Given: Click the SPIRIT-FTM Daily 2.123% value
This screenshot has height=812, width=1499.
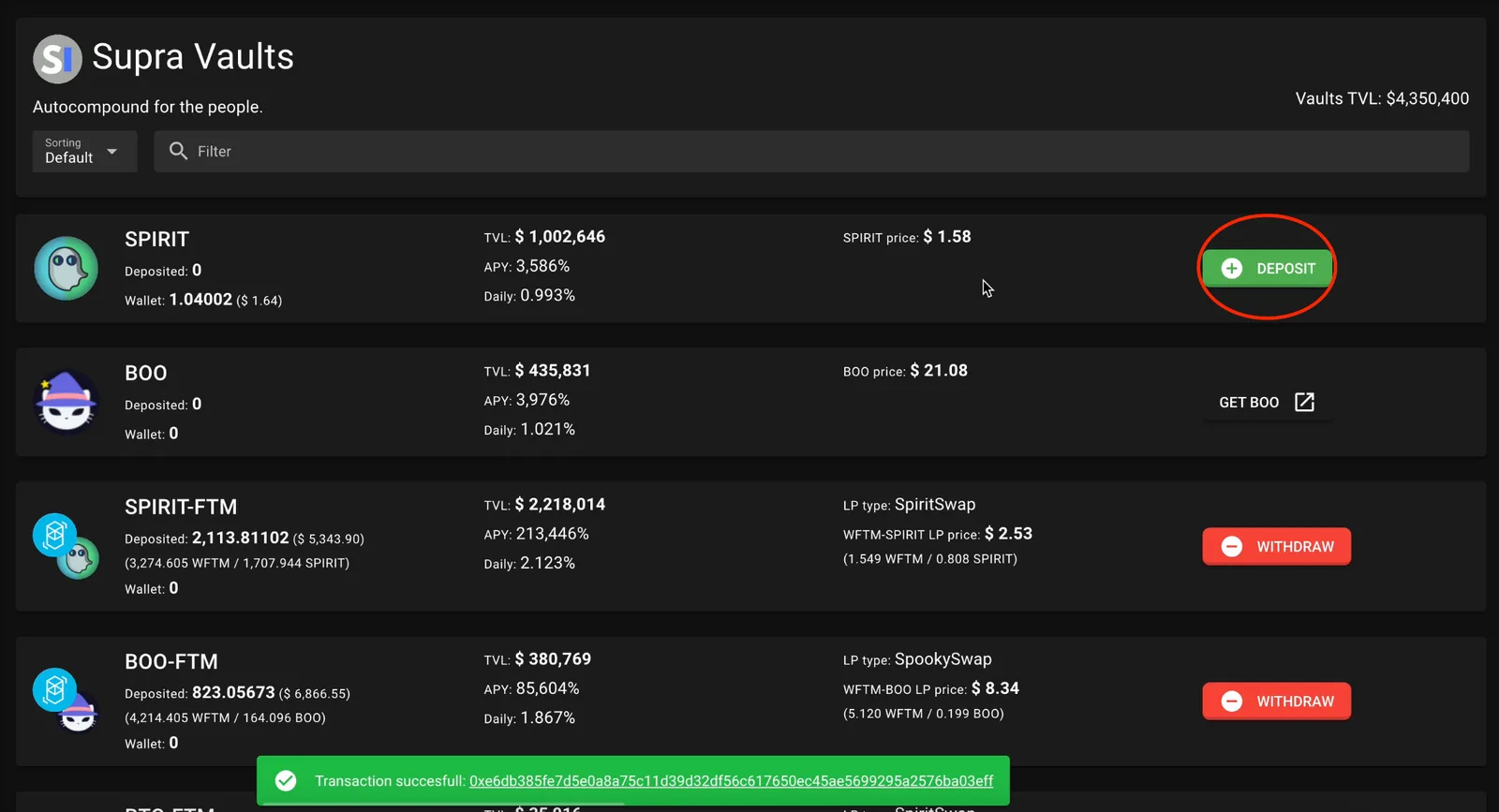Looking at the screenshot, I should [548, 564].
